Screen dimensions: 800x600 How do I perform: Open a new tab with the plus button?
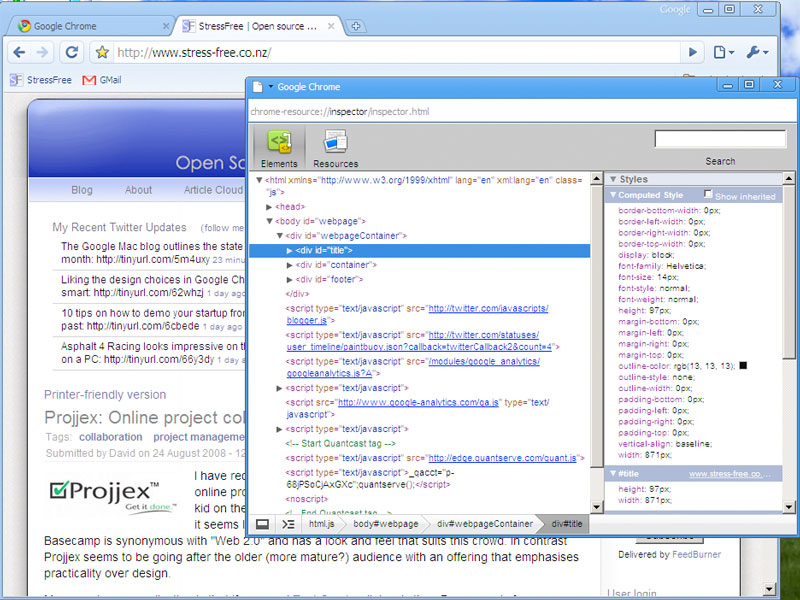point(356,26)
